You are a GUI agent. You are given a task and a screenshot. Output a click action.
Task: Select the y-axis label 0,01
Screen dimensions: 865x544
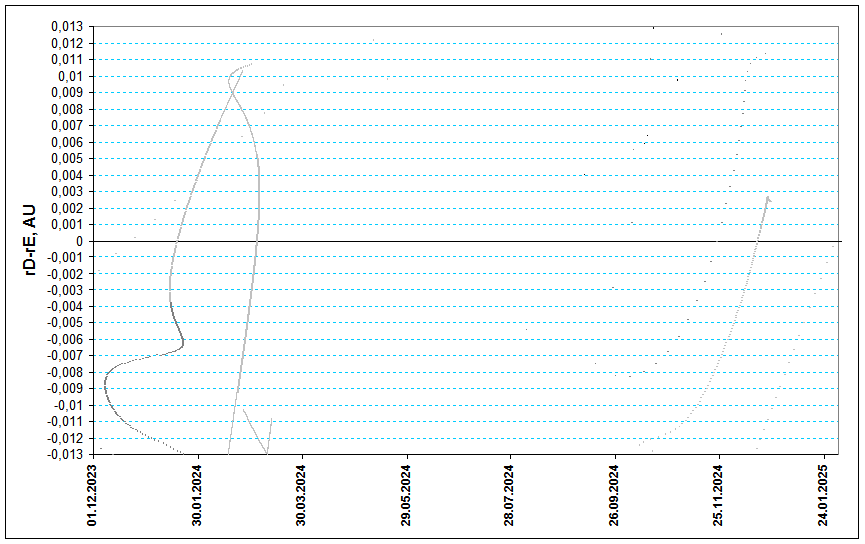pyautogui.click(x=70, y=76)
